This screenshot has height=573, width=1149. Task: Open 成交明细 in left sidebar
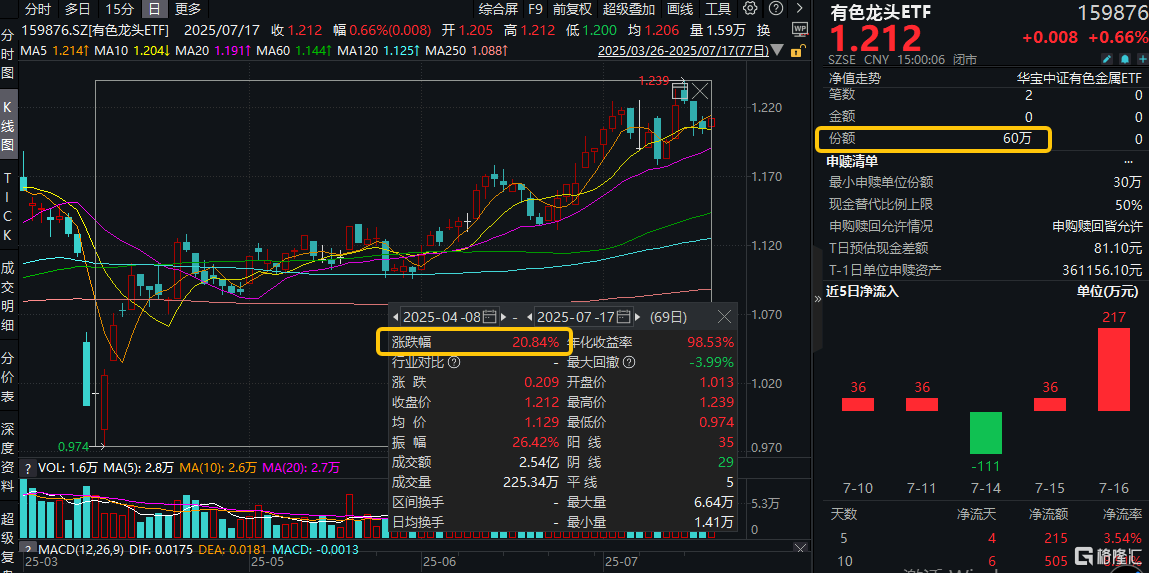[7, 297]
